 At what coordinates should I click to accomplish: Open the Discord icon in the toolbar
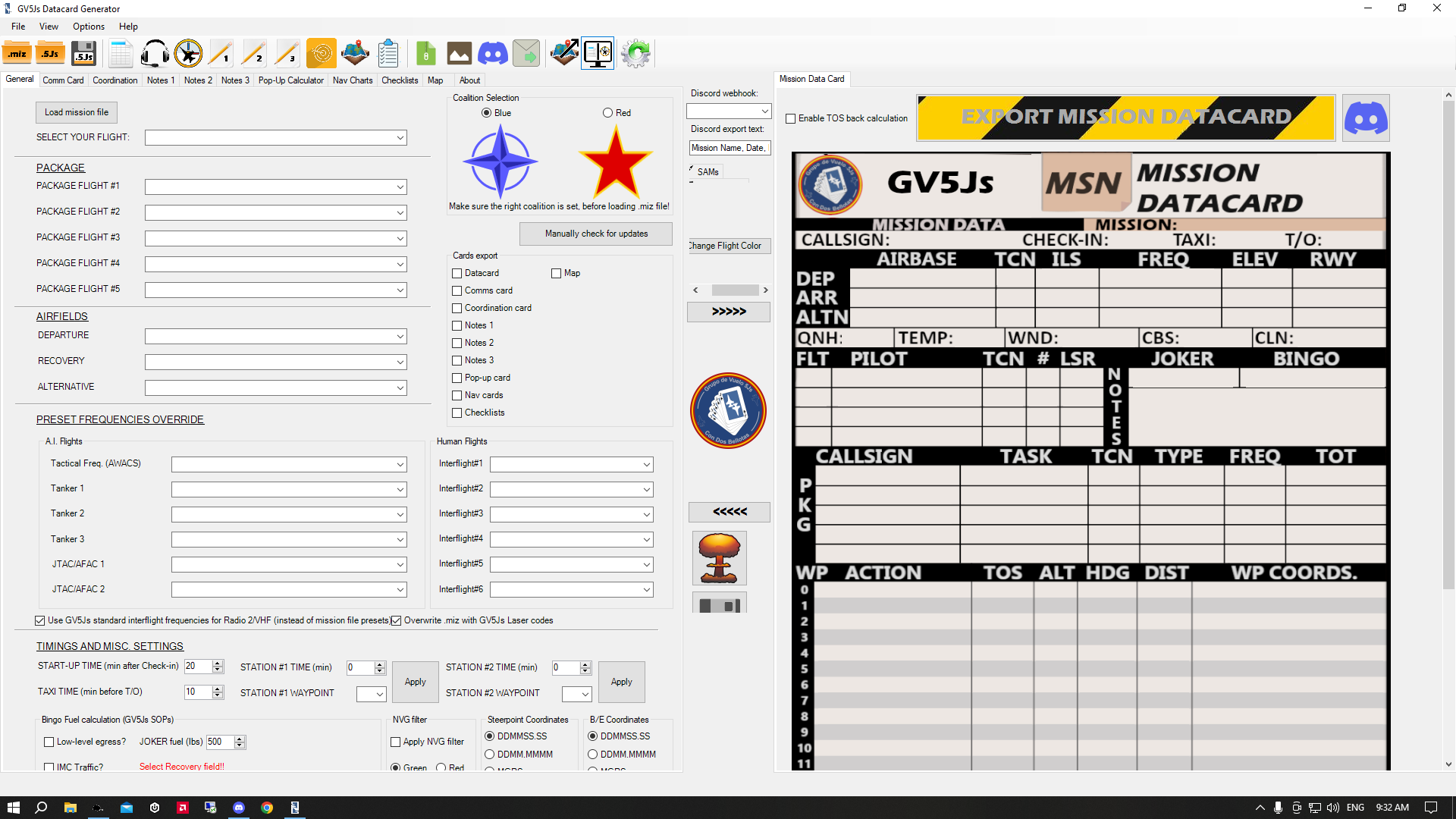coord(493,53)
